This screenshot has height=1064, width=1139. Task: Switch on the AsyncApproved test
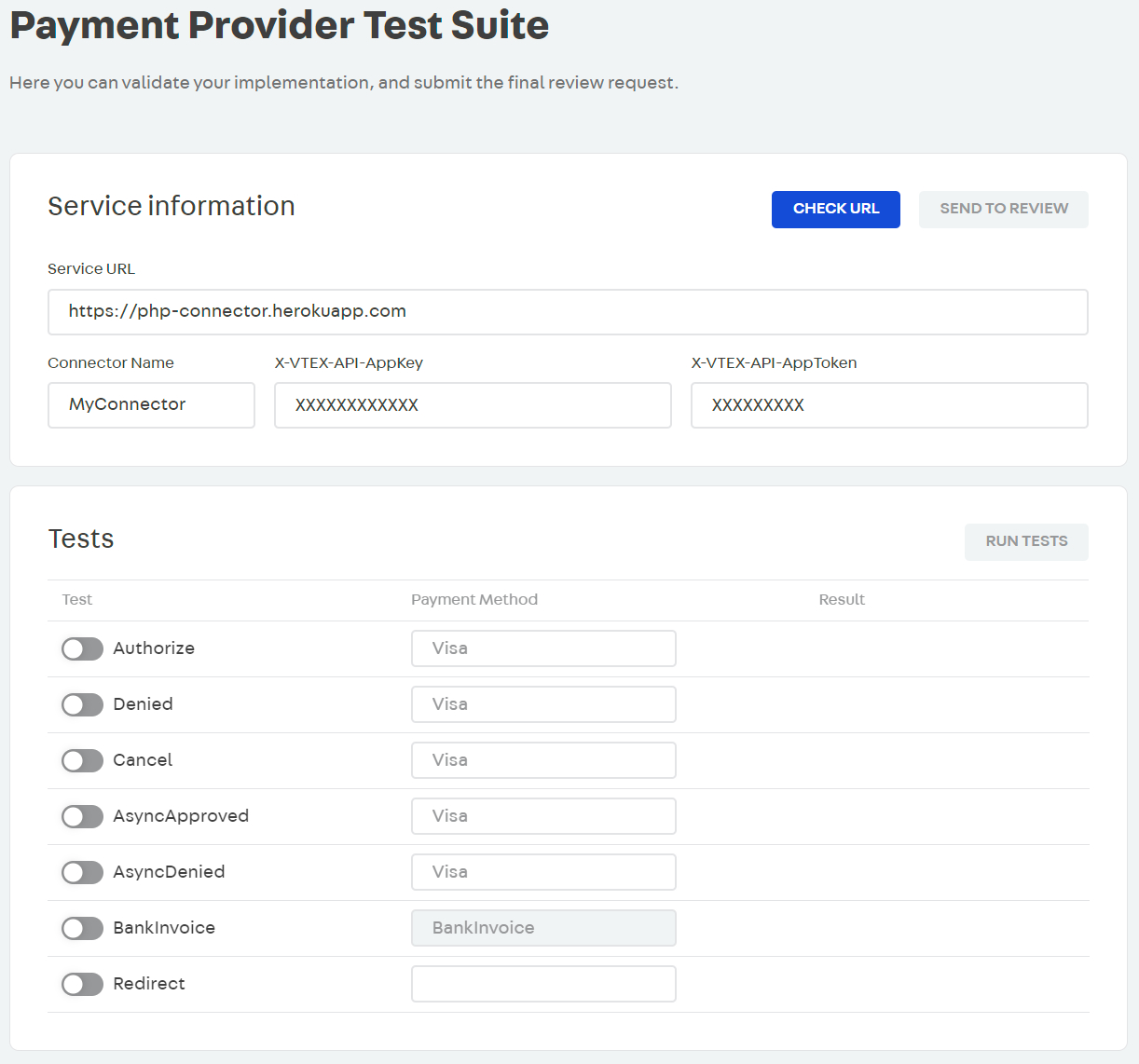[82, 816]
